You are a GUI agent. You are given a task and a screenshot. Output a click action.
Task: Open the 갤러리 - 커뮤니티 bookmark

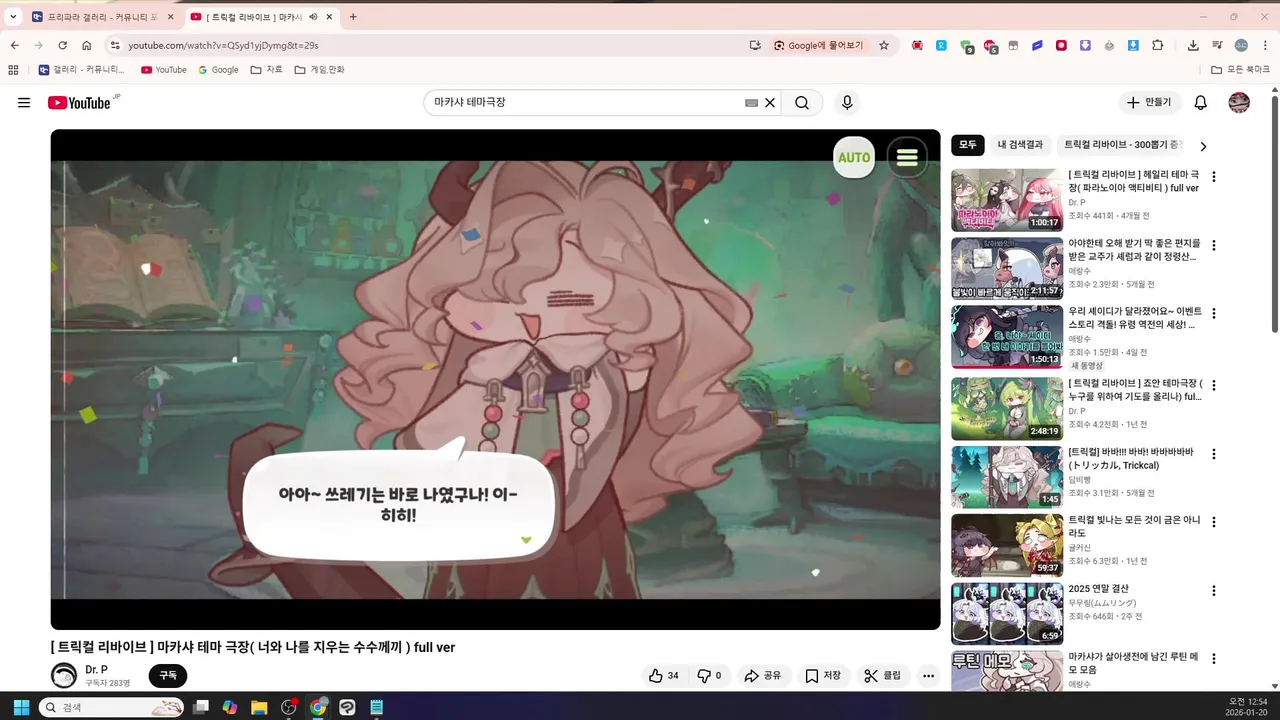(83, 70)
